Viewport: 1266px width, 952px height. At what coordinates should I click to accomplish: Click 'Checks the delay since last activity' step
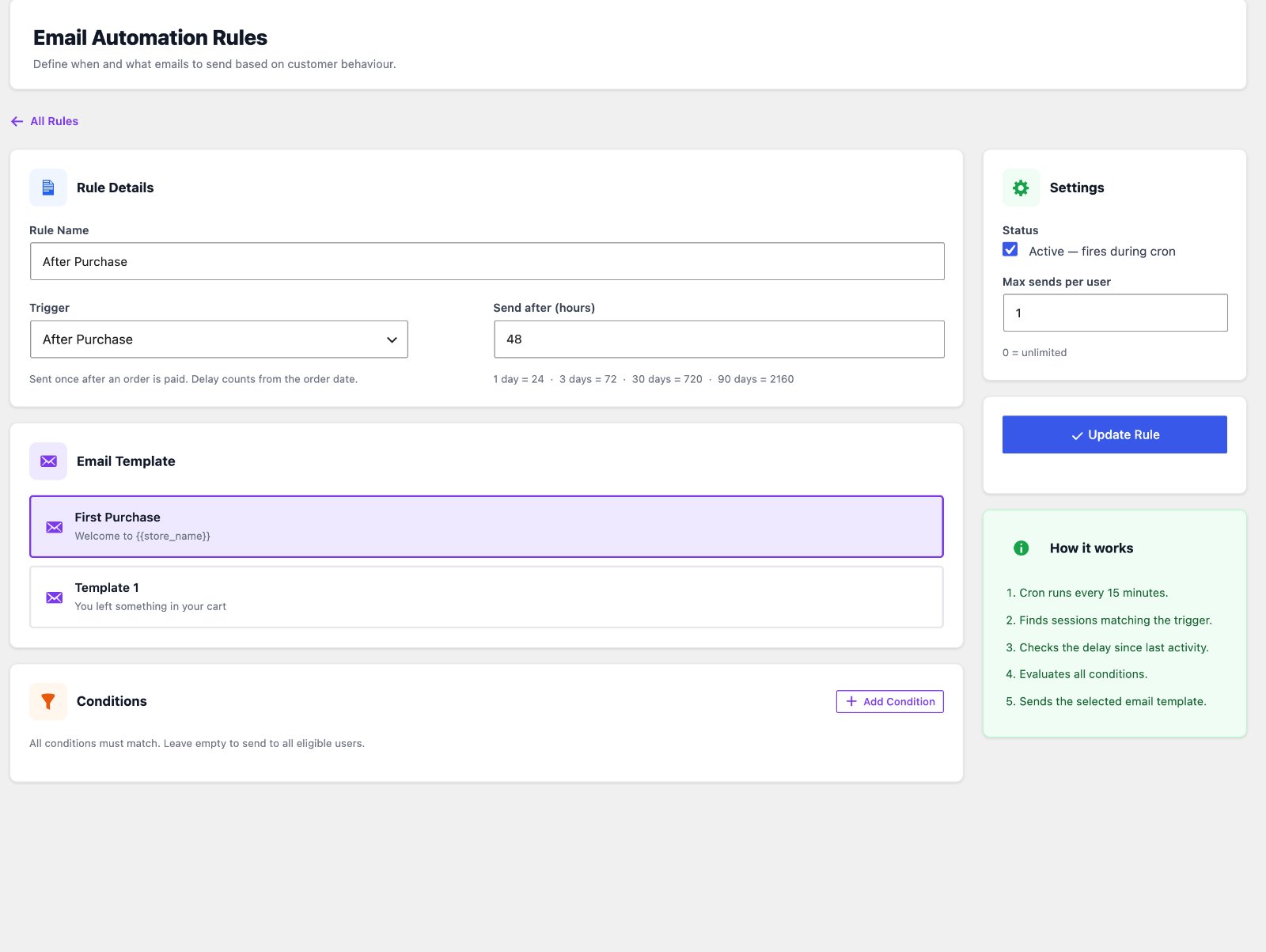tap(1114, 647)
